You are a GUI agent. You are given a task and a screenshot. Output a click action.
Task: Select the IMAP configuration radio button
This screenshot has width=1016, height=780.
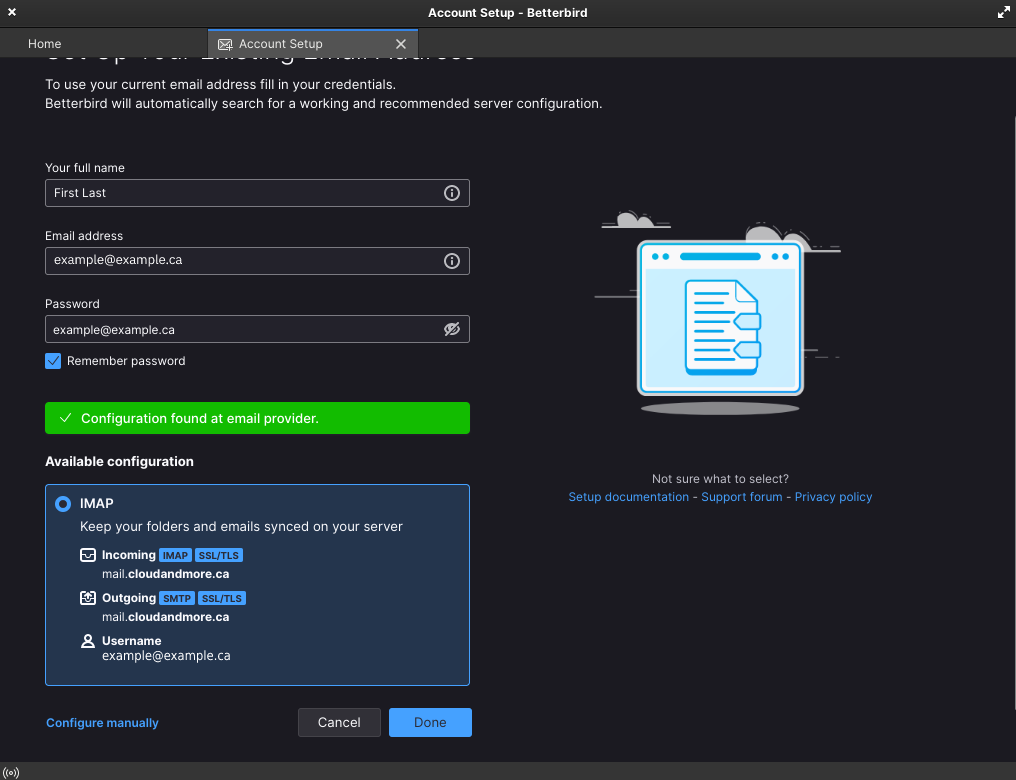pyautogui.click(x=63, y=503)
